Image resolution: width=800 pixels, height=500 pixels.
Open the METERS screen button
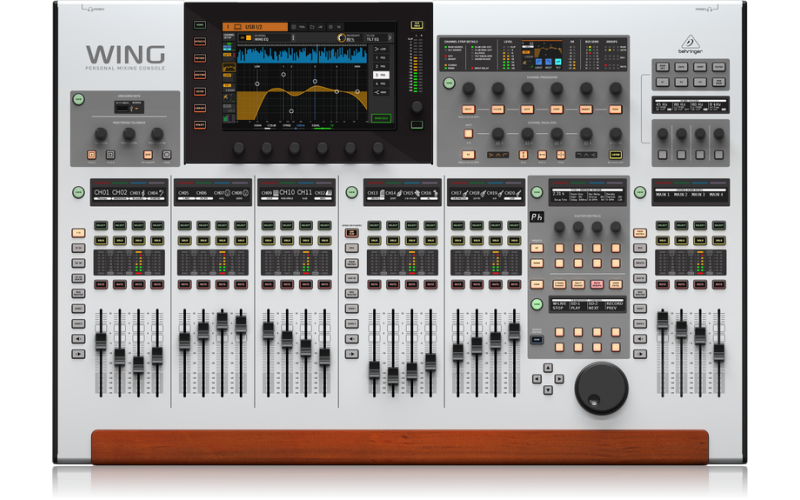(x=199, y=58)
